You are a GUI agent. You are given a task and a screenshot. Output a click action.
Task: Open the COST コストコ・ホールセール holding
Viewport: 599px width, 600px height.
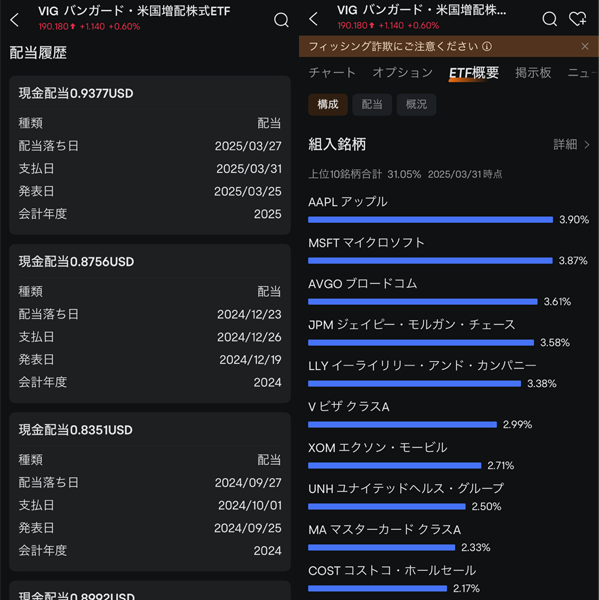(449, 579)
